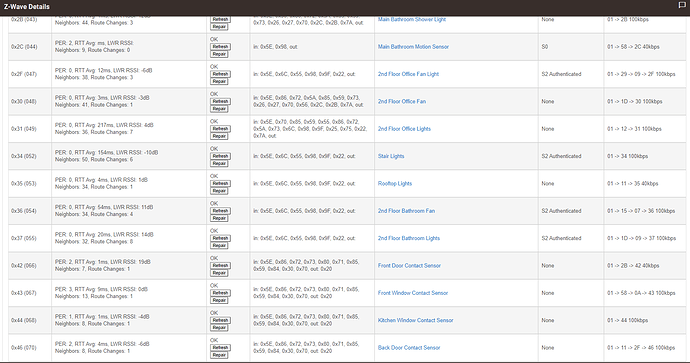
Task: Repair node 0x43 Front Window Contact Sensor
Action: tap(219, 300)
